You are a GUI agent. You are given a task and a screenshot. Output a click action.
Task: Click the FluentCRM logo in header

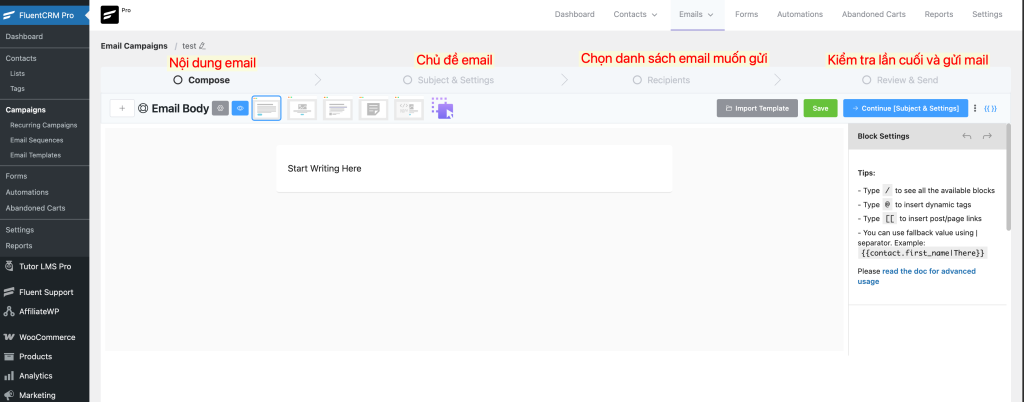point(111,15)
